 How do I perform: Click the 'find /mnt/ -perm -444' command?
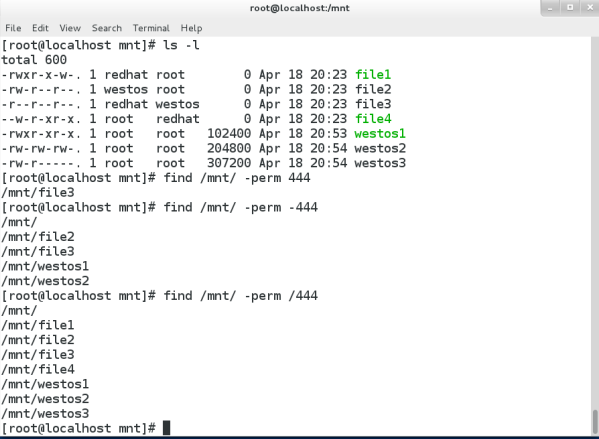click(241, 207)
